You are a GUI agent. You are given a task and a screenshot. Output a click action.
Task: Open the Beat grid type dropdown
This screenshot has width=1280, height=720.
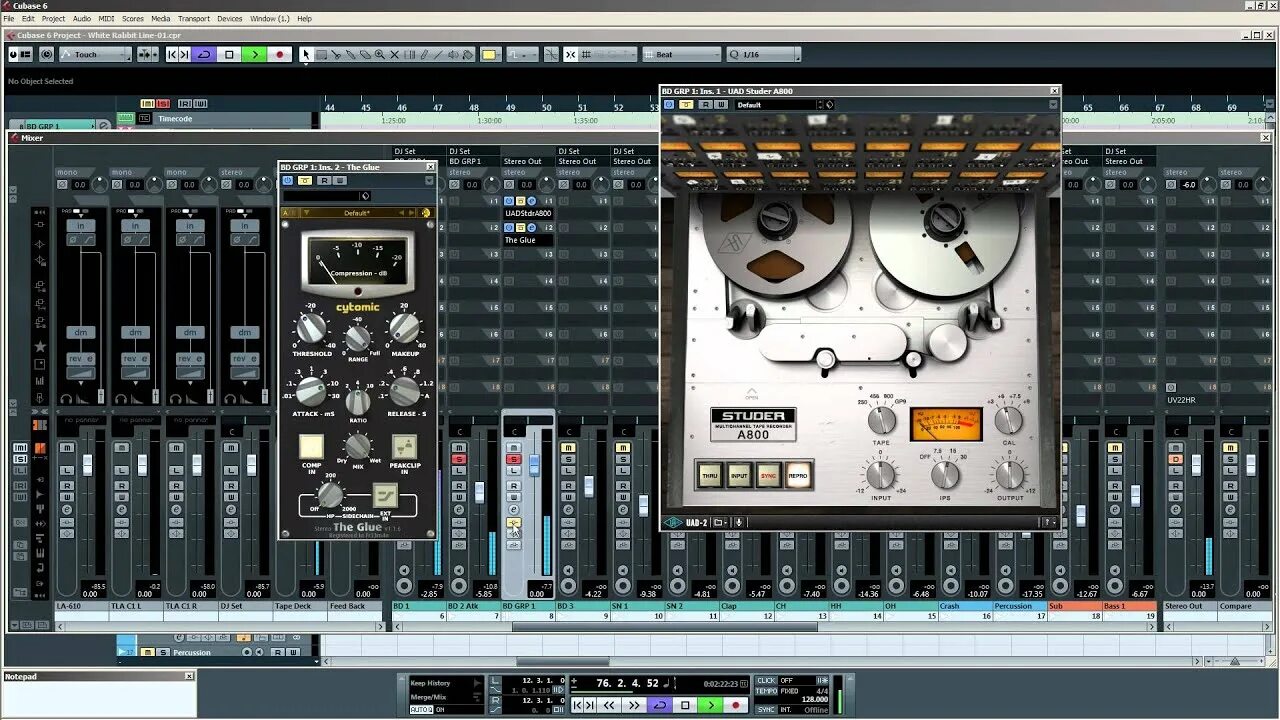[681, 54]
